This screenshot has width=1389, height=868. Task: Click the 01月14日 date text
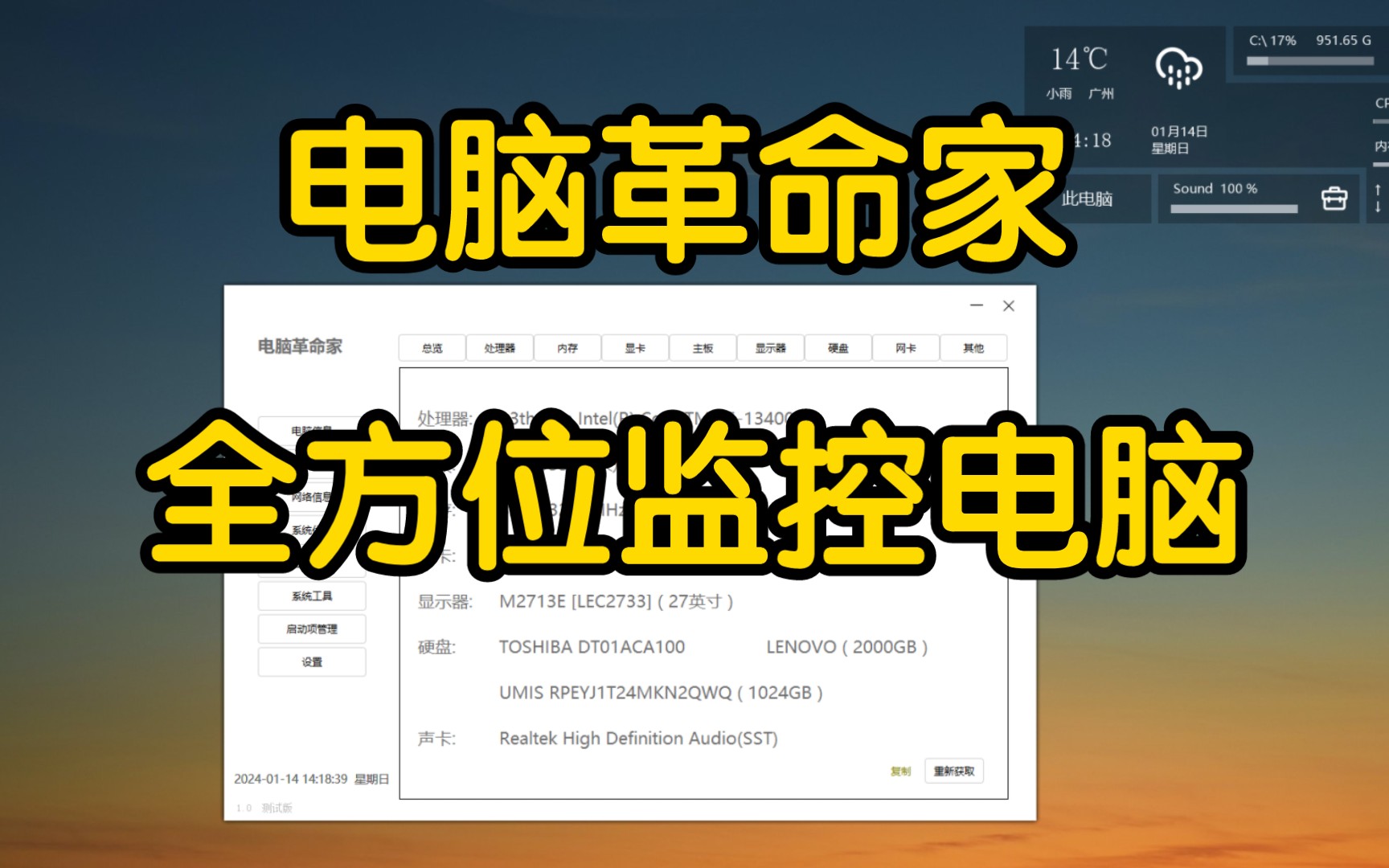[1179, 131]
